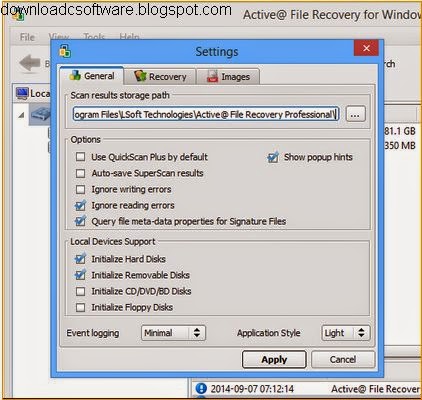This screenshot has height=400, width=422.
Task: Open the Recovery tab
Action: pyautogui.click(x=160, y=77)
